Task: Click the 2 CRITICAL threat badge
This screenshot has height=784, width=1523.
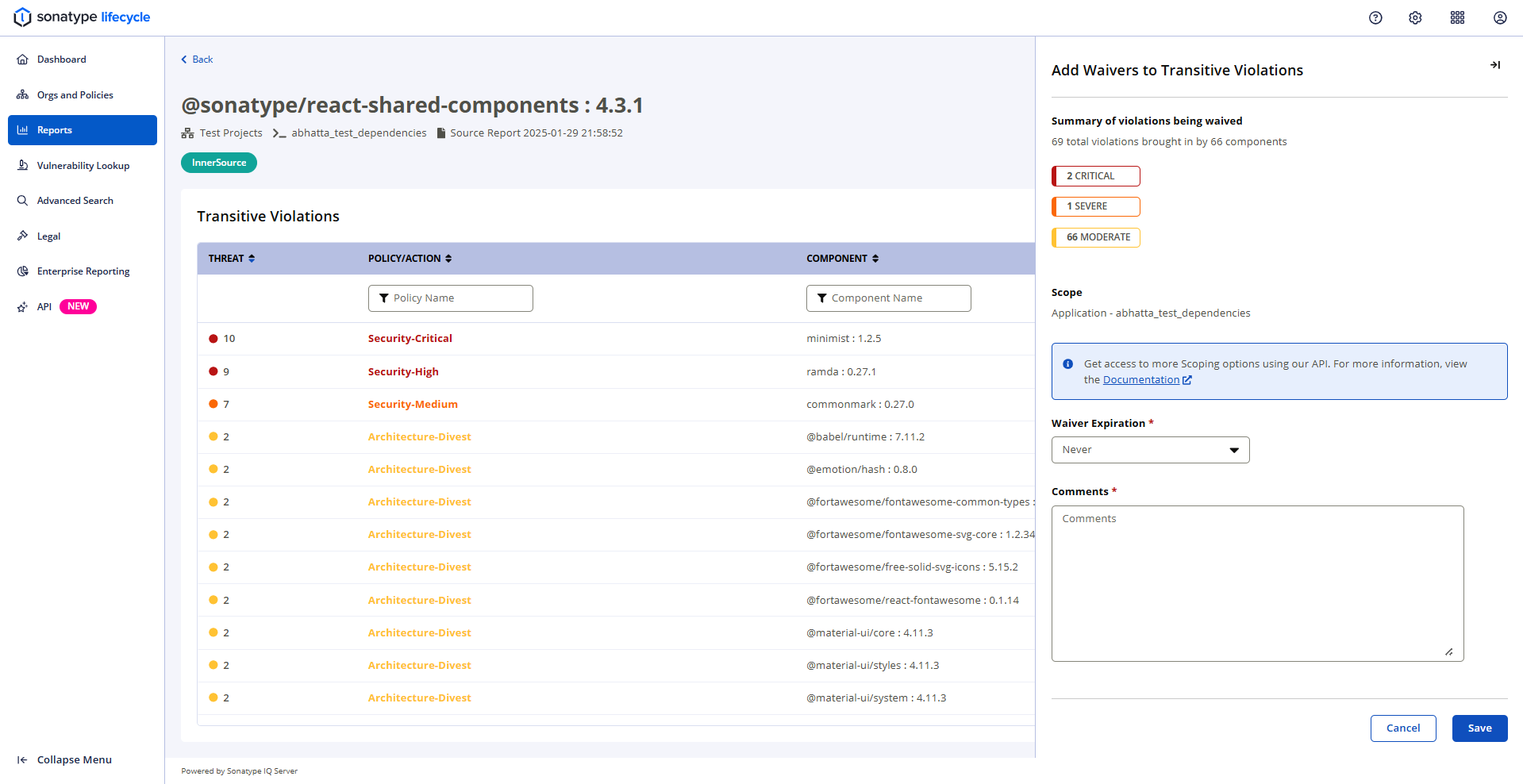Action: tap(1096, 176)
